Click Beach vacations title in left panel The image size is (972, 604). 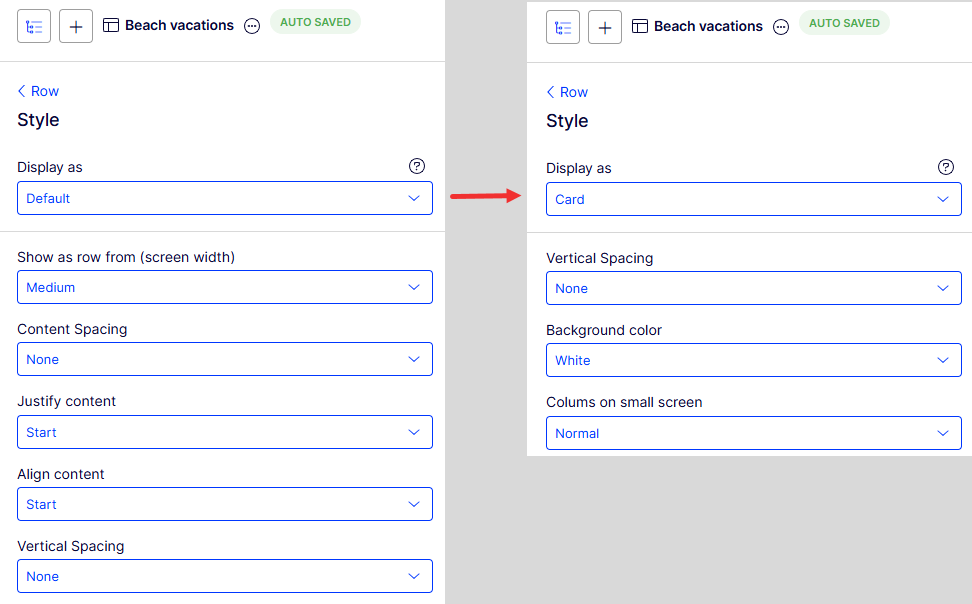pyautogui.click(x=179, y=25)
